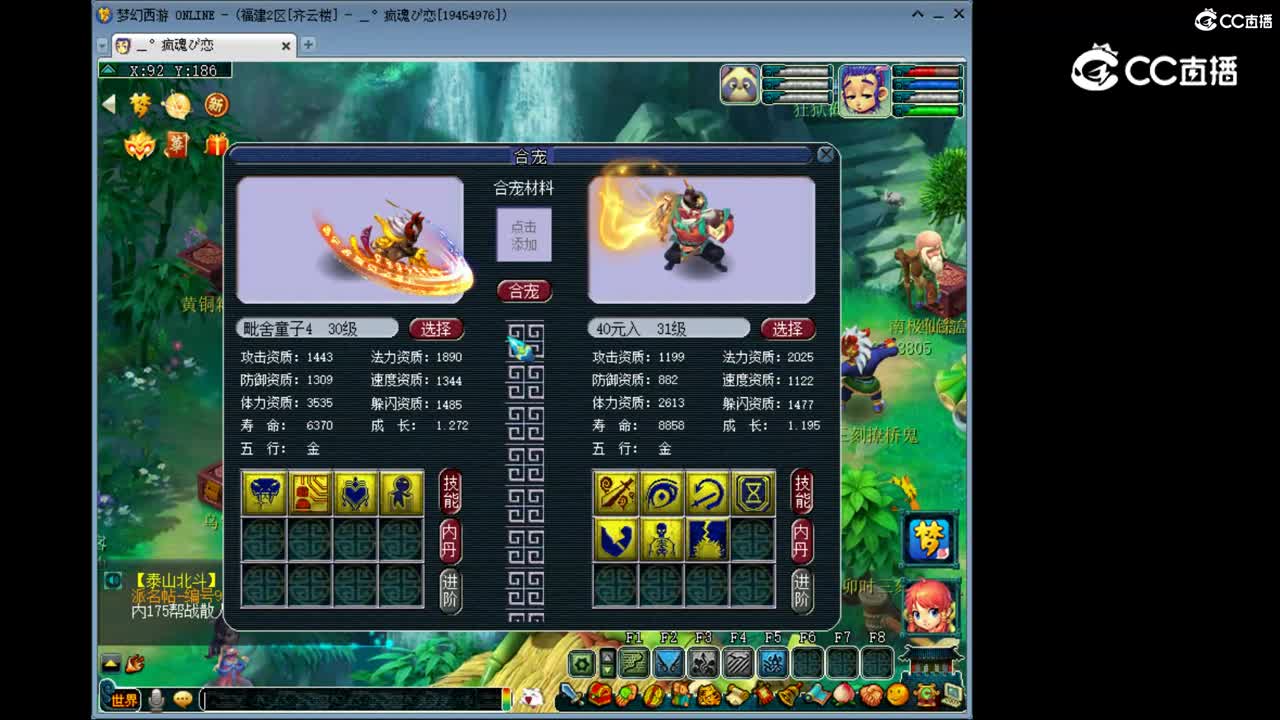Click the snake fangs skill icon
This screenshot has height=720, width=1280.
[264, 493]
